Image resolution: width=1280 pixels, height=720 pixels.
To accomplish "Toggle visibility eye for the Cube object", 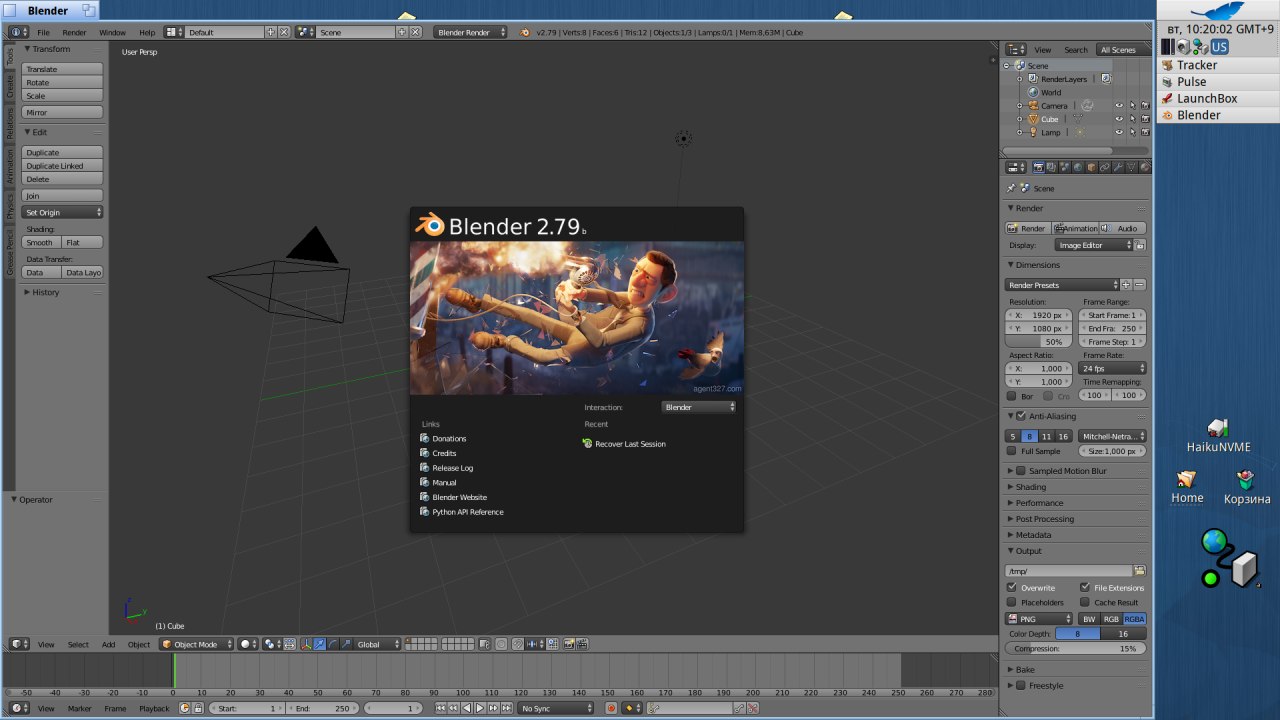I will pos(1119,119).
